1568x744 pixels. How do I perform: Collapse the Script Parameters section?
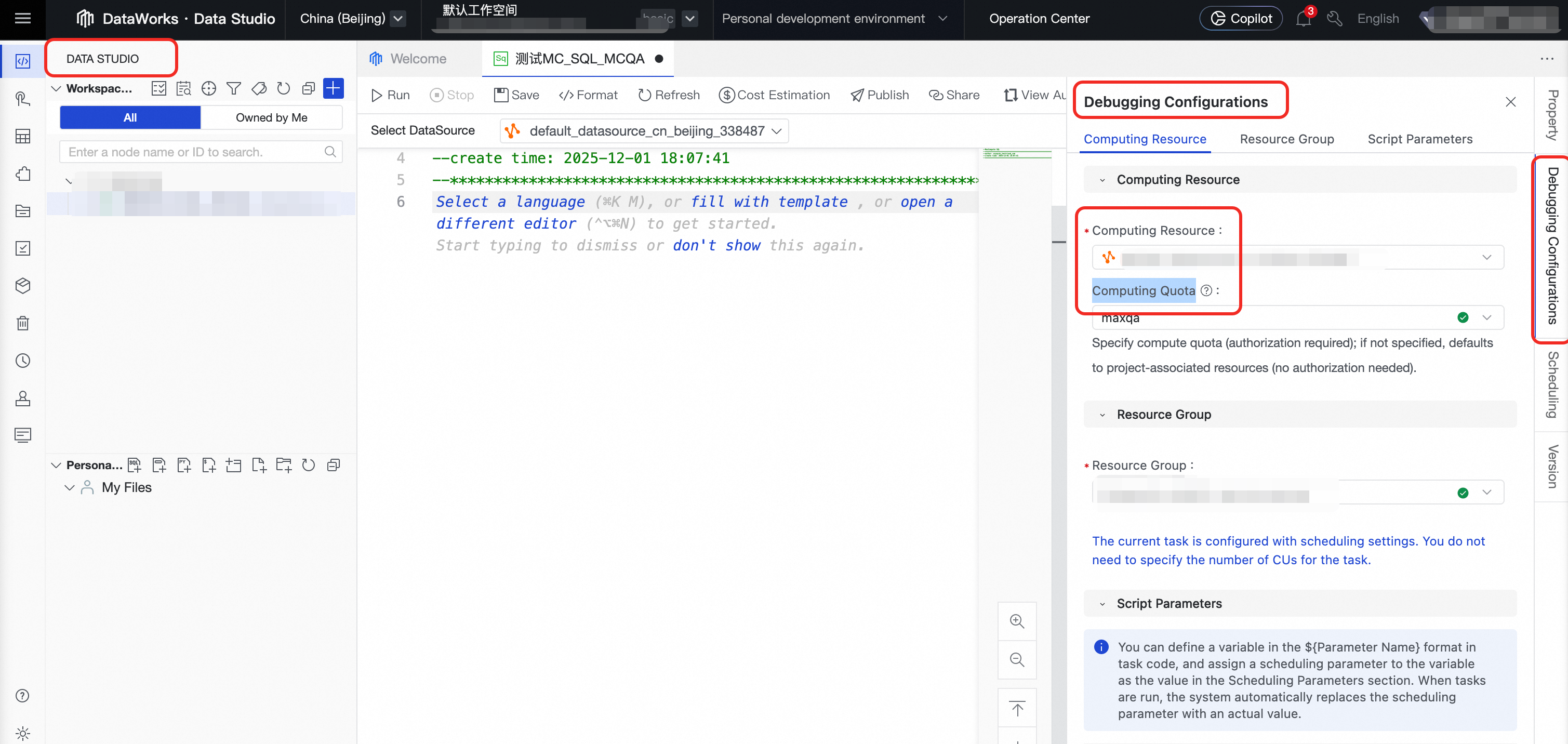1102,604
